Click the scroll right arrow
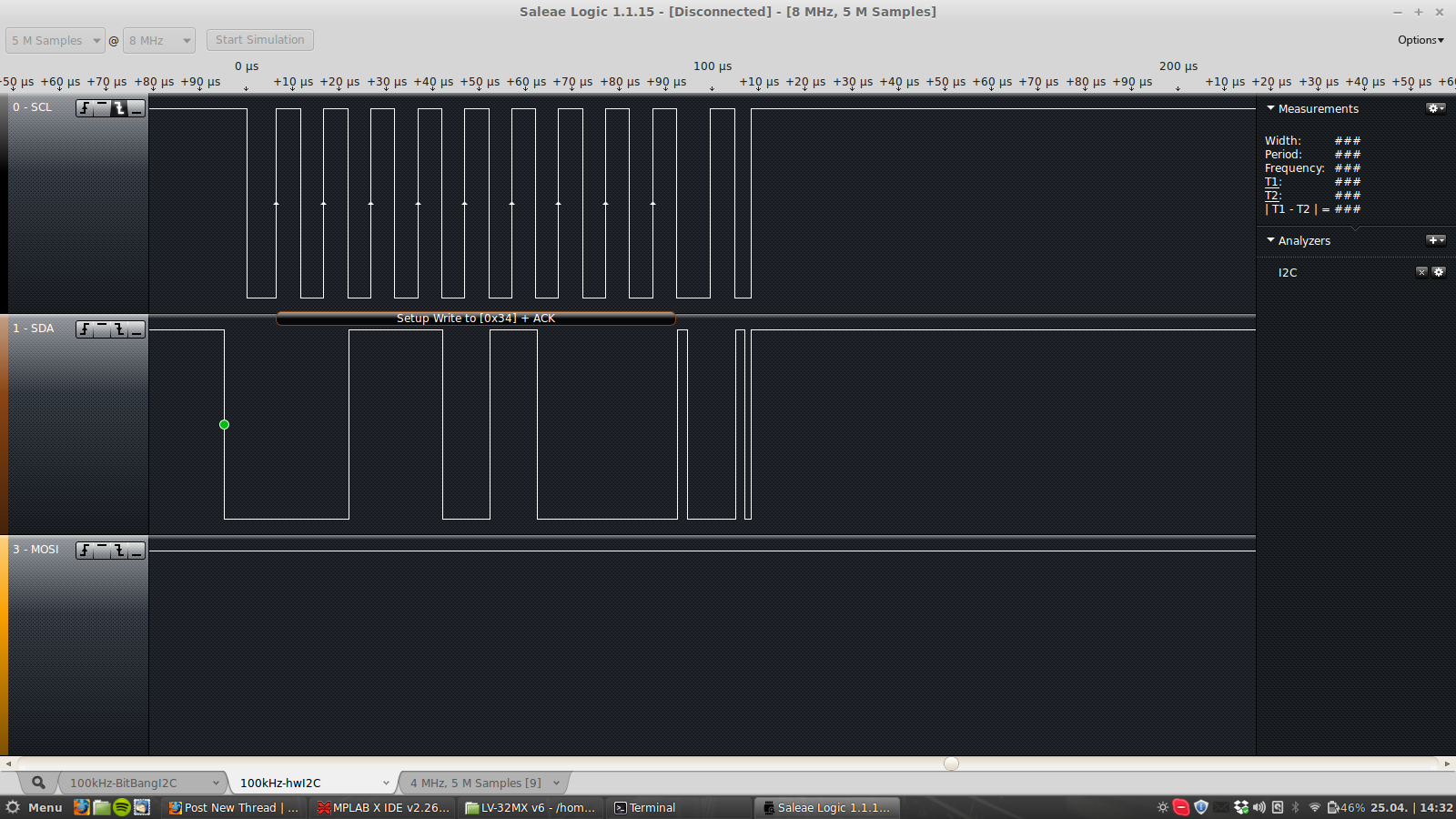This screenshot has width=1456, height=819. (x=1448, y=763)
